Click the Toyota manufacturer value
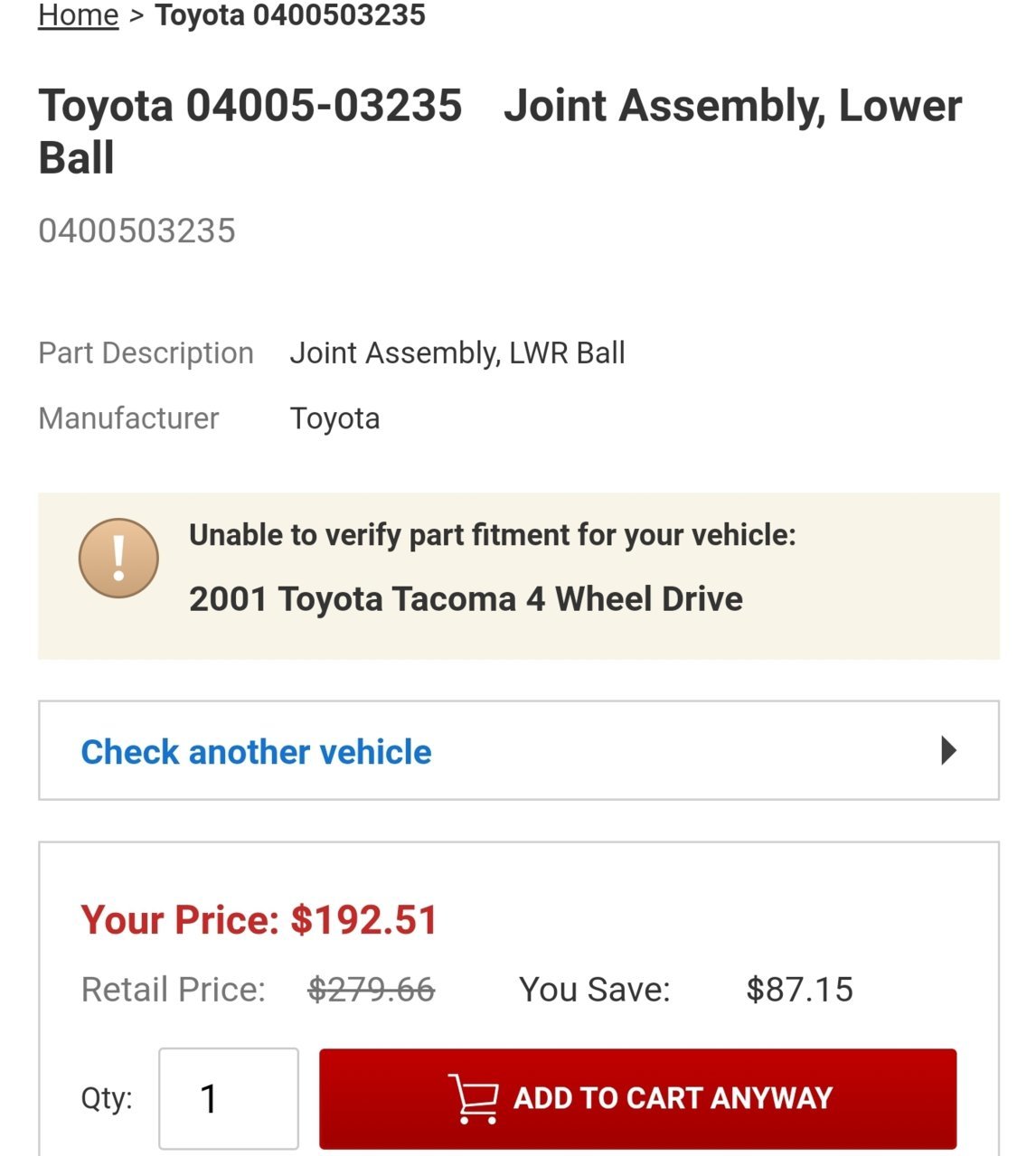This screenshot has width=1036, height=1156. [334, 418]
